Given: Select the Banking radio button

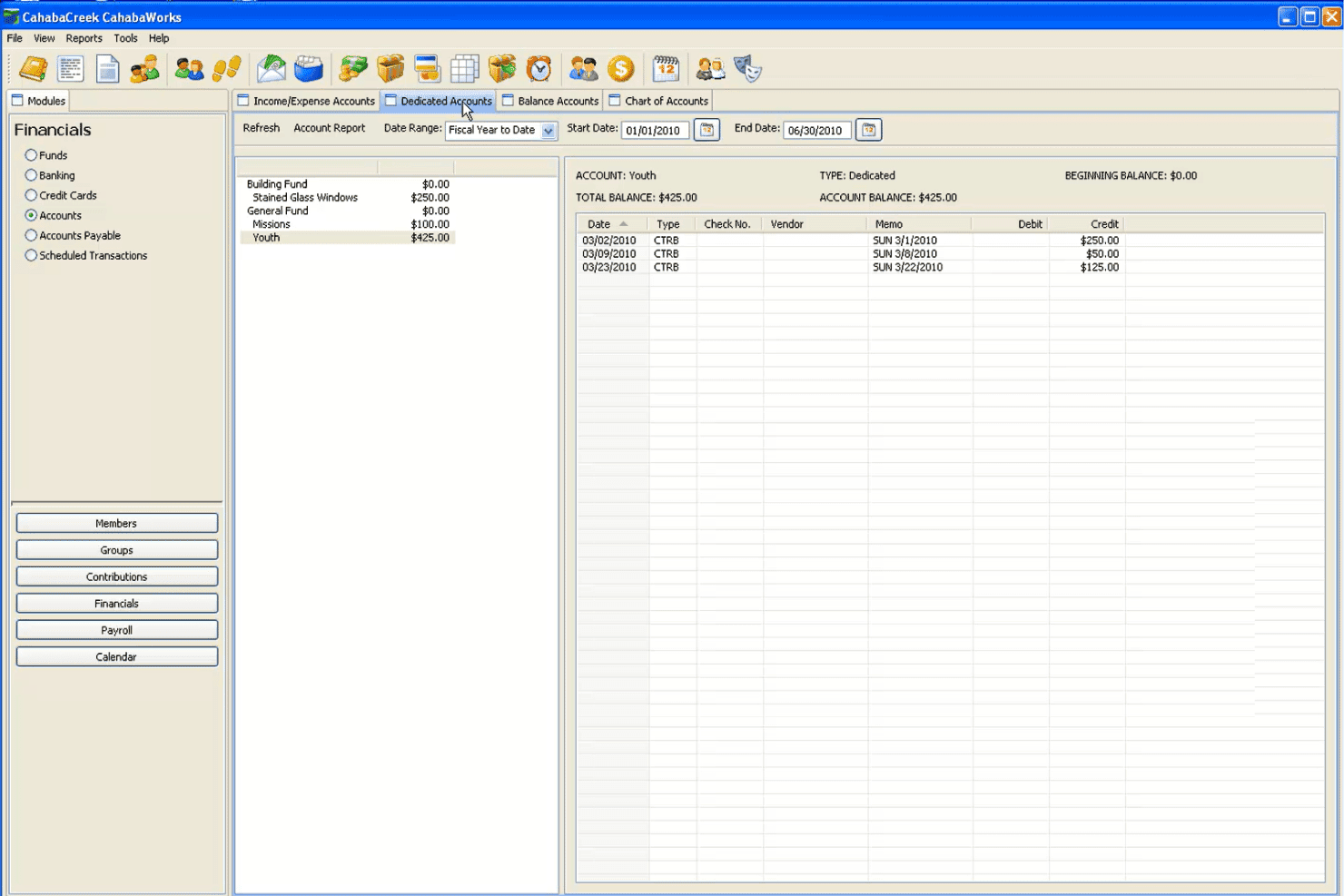Looking at the screenshot, I should click(31, 175).
